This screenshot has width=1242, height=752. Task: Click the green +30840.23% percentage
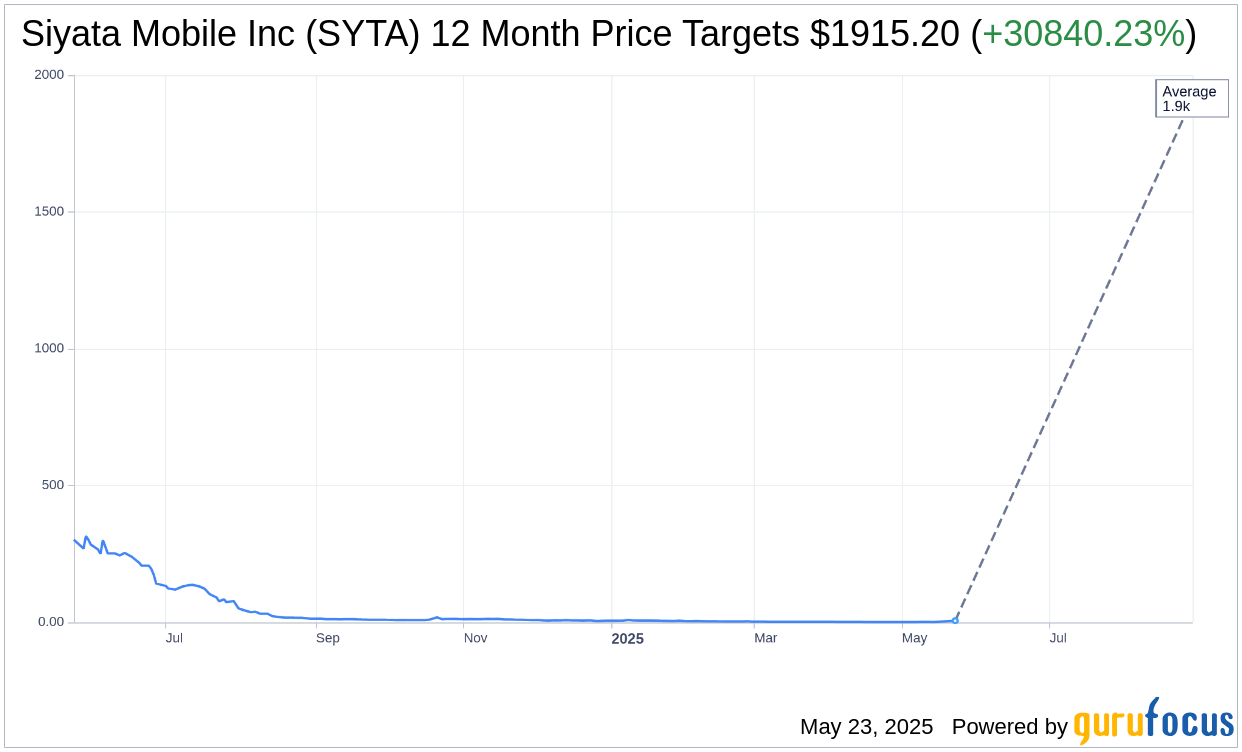click(1083, 34)
